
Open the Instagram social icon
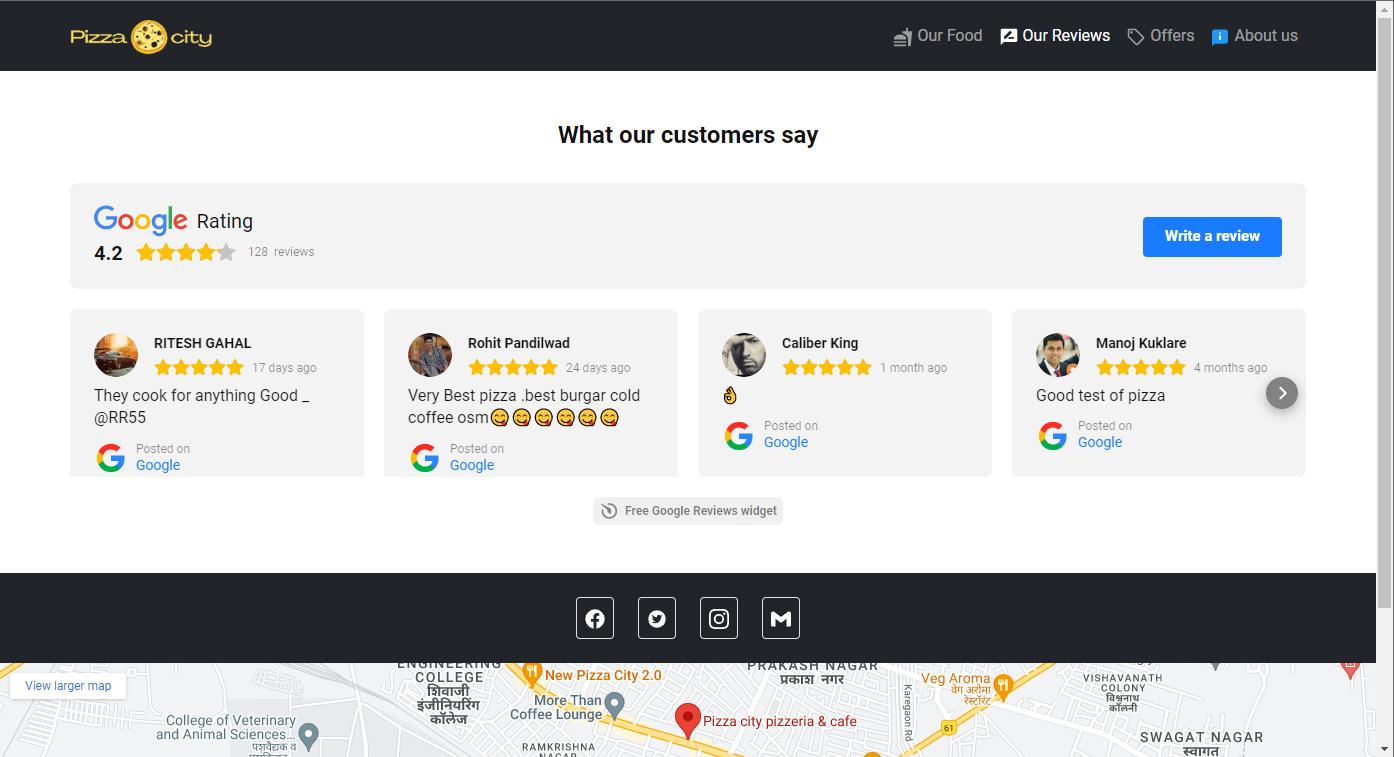point(719,618)
